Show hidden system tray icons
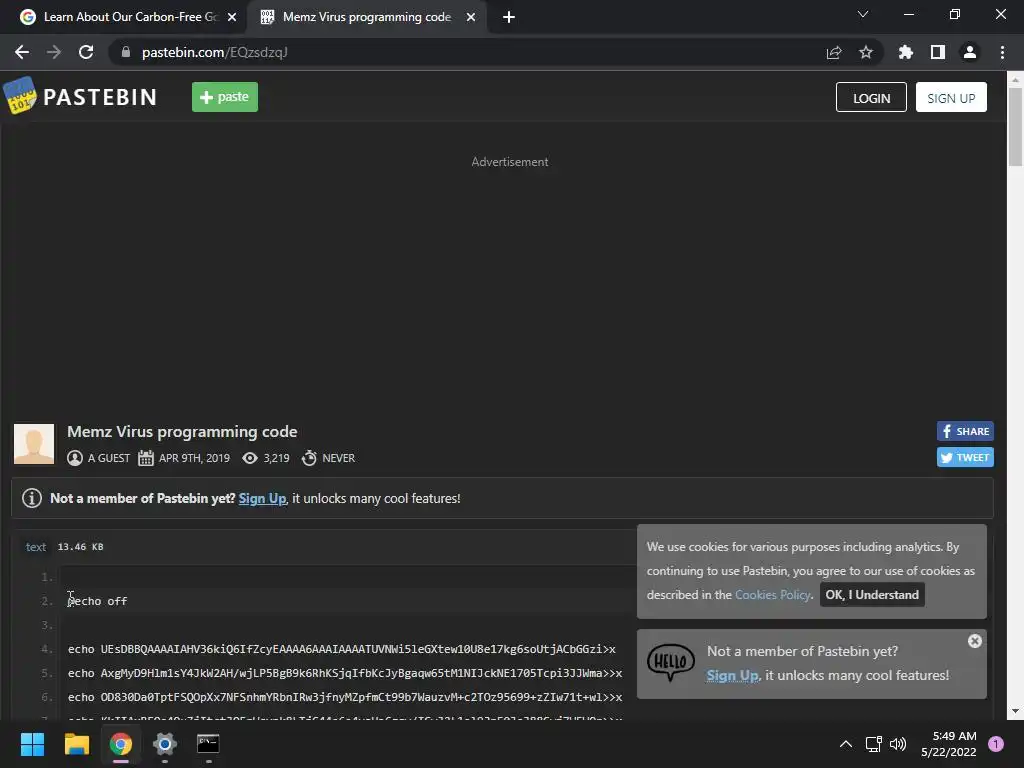Image resolution: width=1024 pixels, height=768 pixels. click(846, 744)
